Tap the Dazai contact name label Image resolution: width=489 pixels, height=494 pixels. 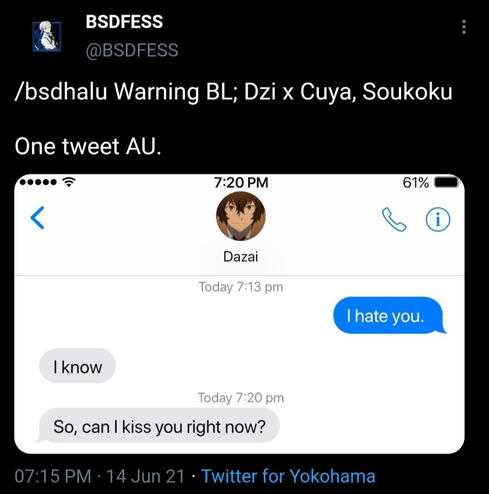point(241,257)
